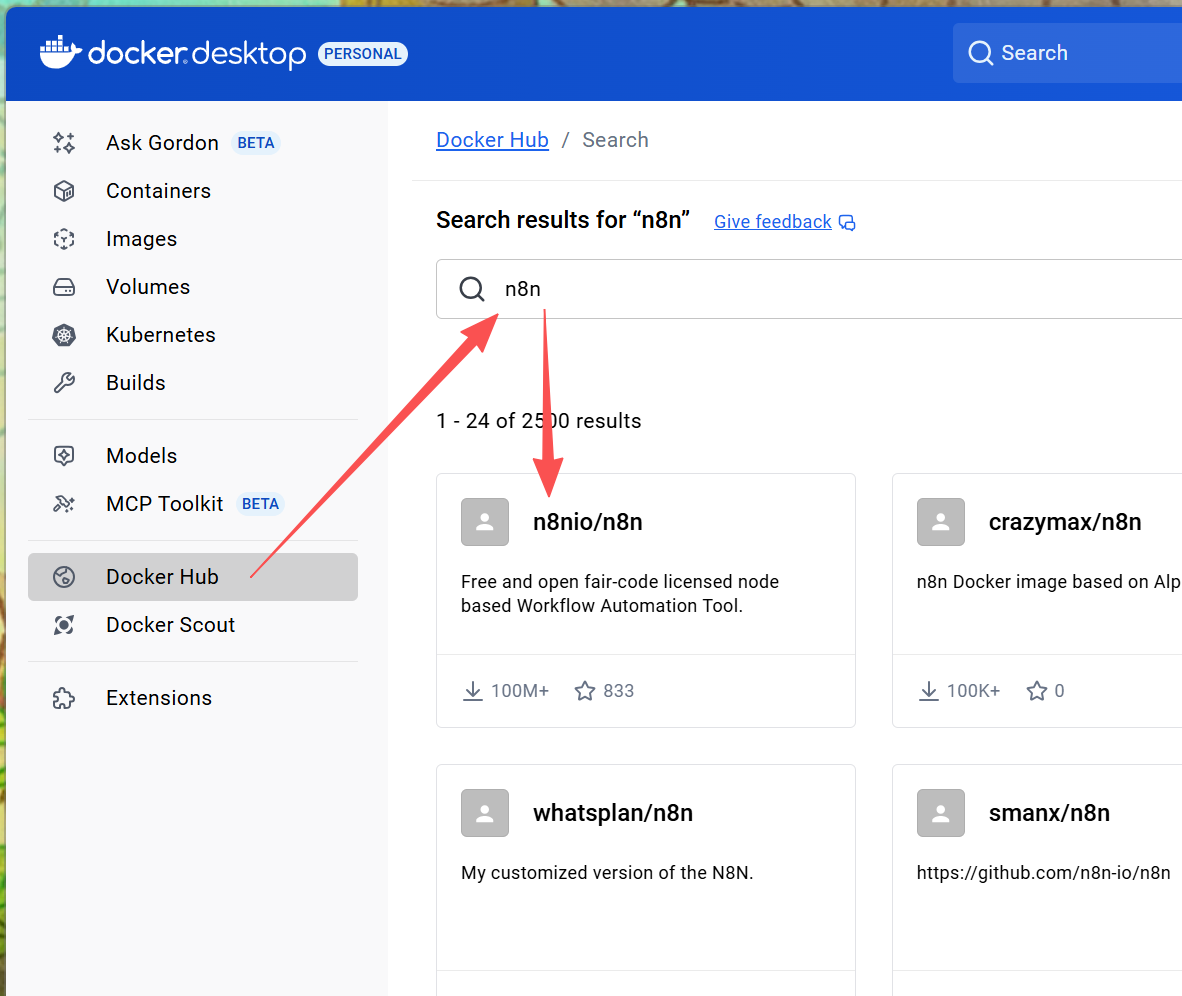Click 'My customized version of the N8N.' text

pyautogui.click(x=607, y=872)
